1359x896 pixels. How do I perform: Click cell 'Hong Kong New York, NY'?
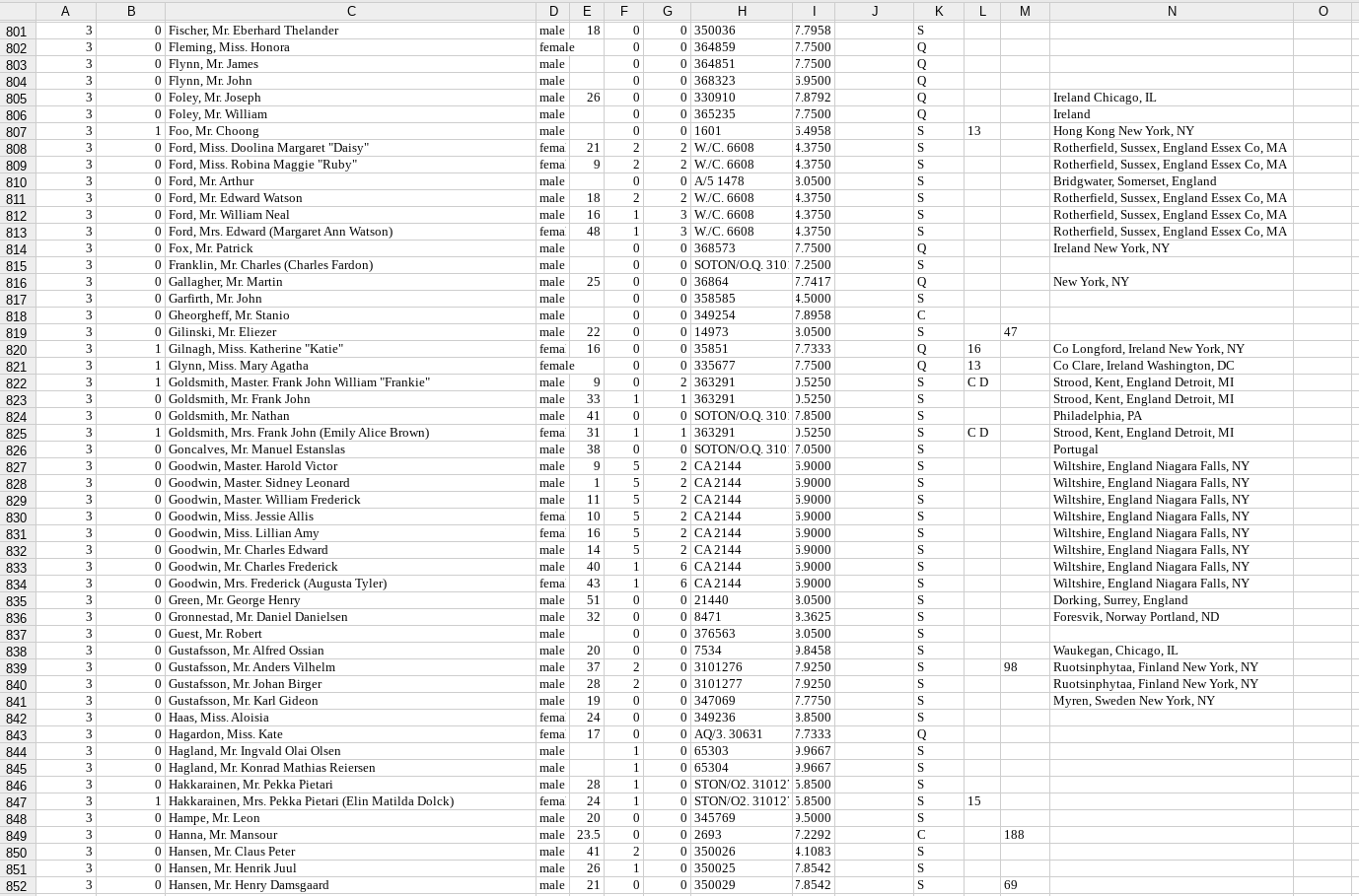coord(1172,131)
